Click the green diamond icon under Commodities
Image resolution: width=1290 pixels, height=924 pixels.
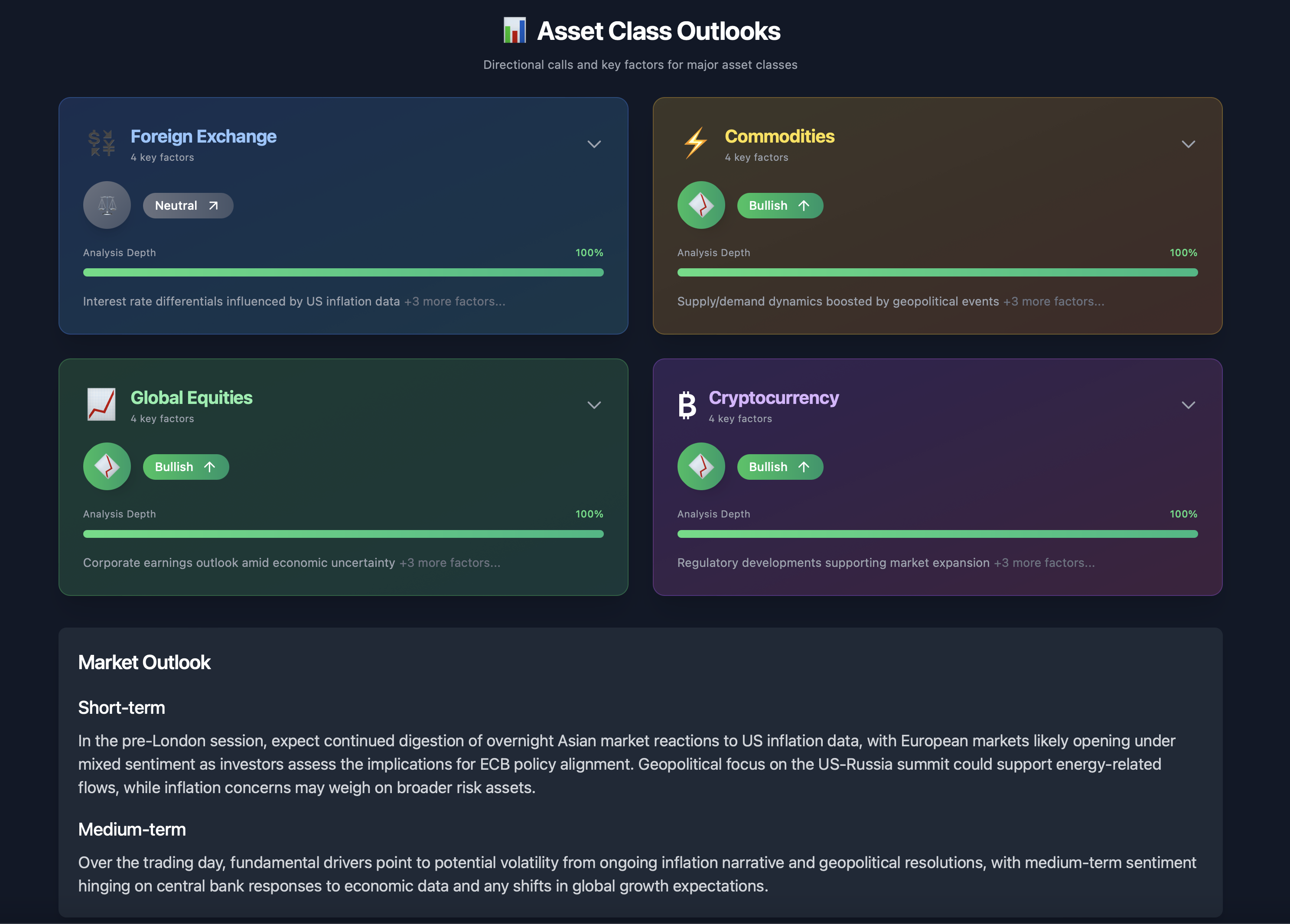701,205
